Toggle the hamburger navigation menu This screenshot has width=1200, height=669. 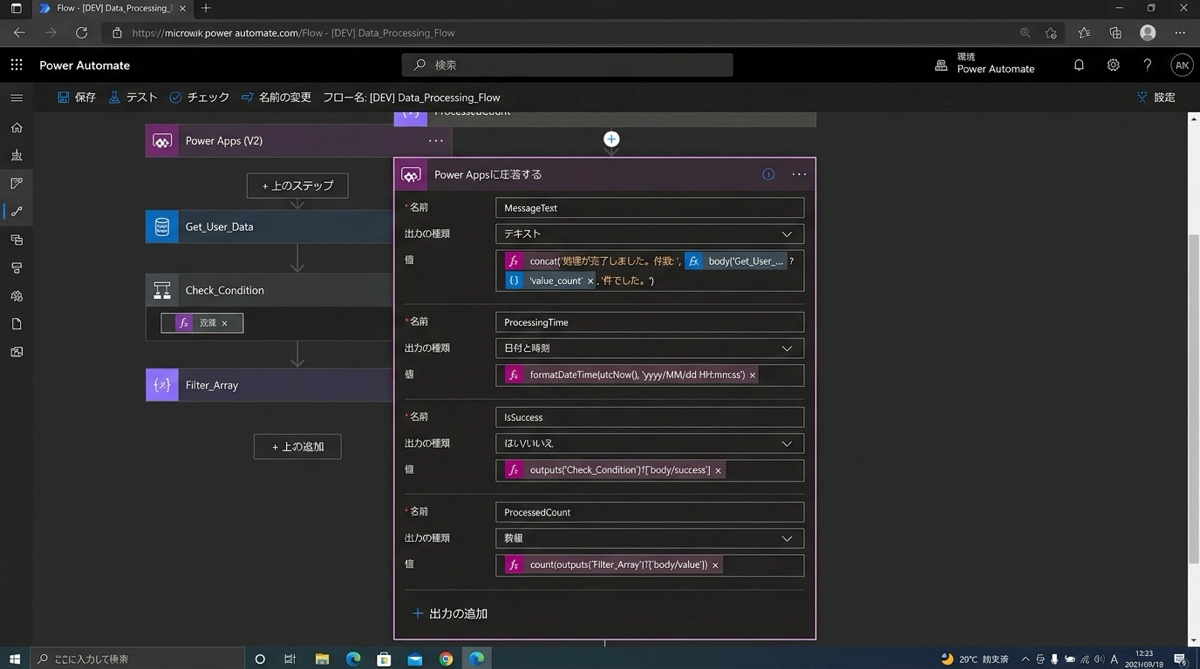16,98
